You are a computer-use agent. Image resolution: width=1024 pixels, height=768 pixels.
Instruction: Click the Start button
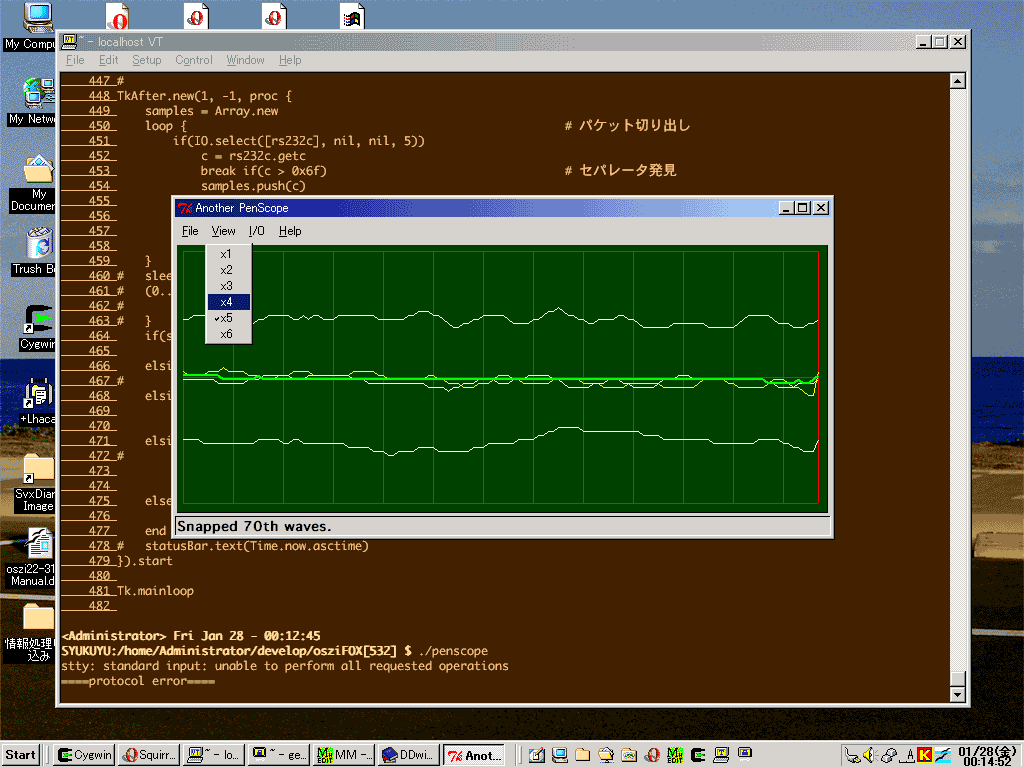(22, 755)
